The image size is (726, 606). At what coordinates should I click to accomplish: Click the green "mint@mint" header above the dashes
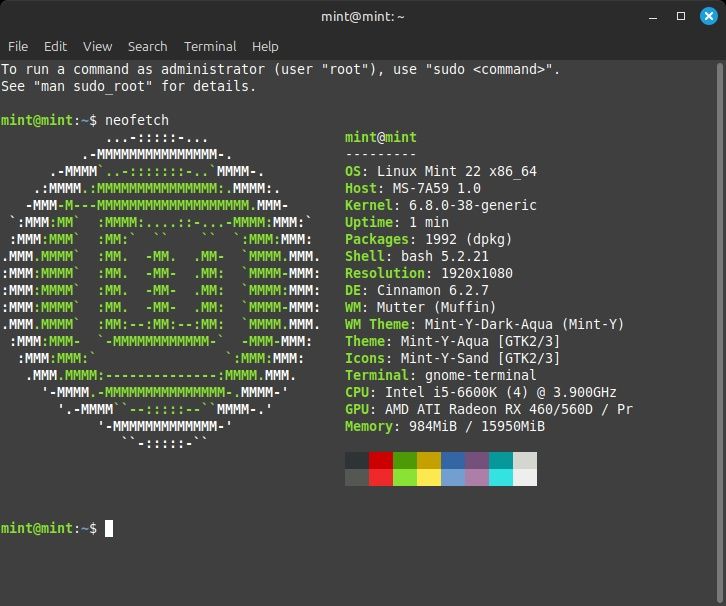point(381,137)
